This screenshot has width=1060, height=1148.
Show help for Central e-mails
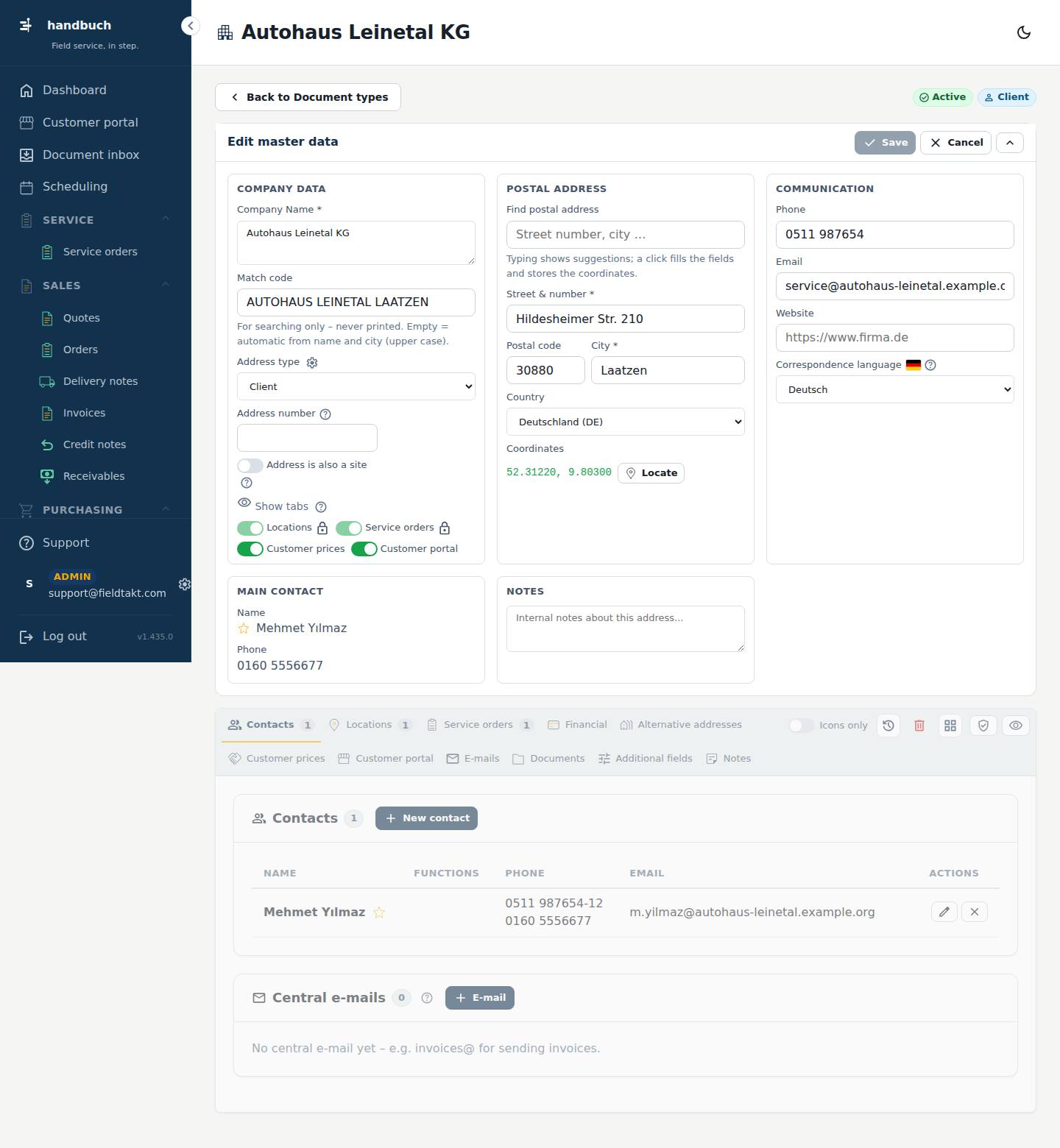pyautogui.click(x=427, y=998)
